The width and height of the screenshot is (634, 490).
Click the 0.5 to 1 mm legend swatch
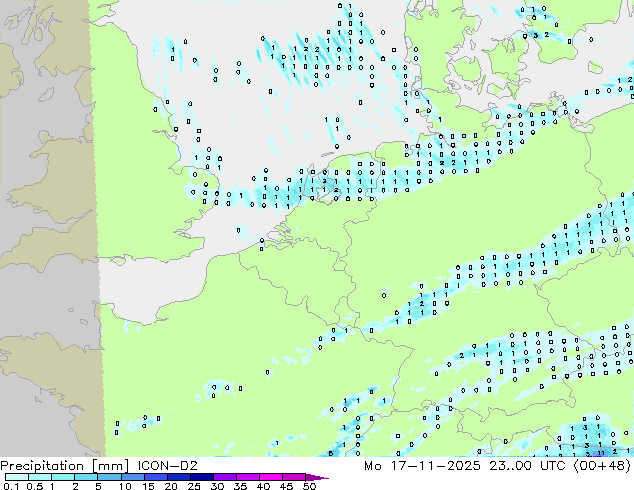coord(40,477)
